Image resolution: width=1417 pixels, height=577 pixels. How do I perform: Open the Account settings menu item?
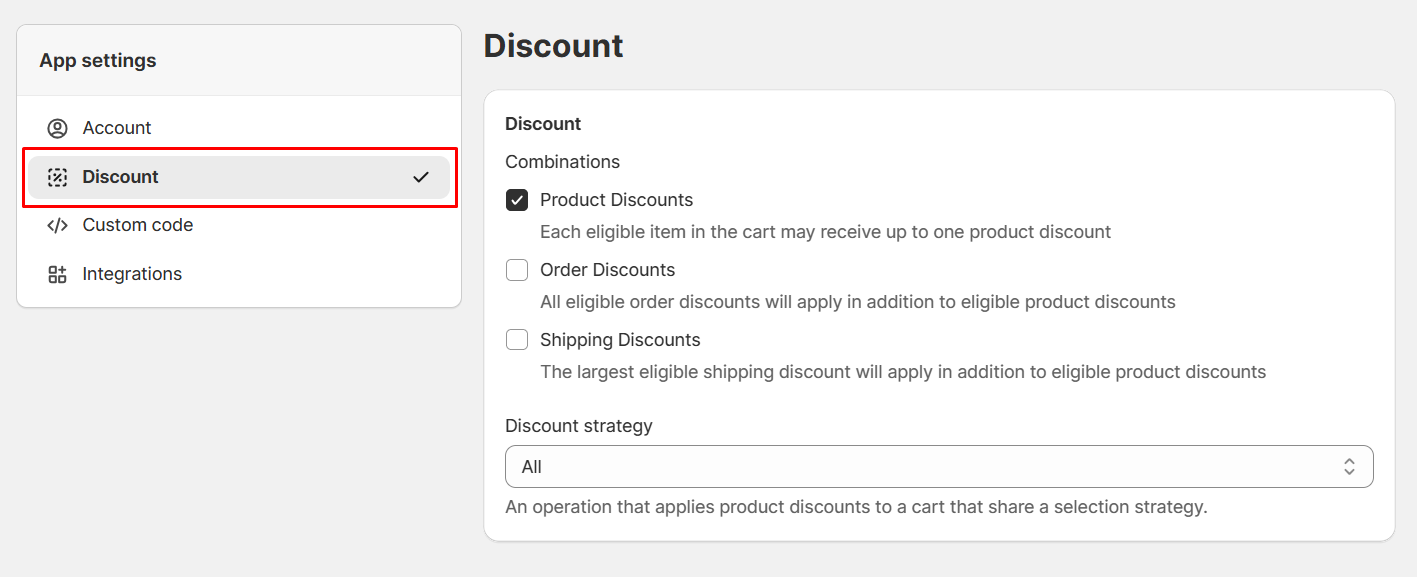117,128
